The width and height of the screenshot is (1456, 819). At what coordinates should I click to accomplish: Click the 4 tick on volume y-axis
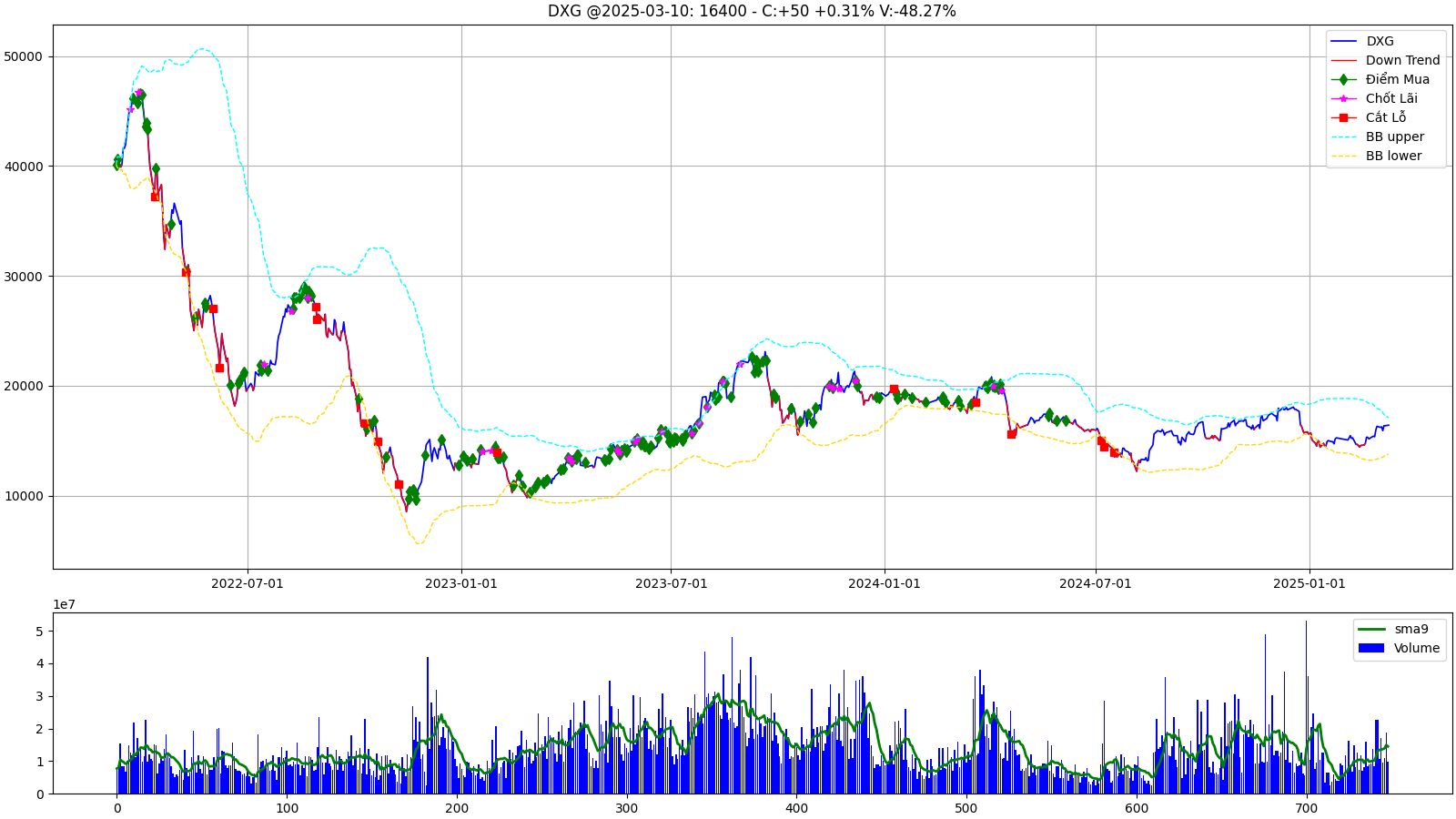[x=39, y=664]
